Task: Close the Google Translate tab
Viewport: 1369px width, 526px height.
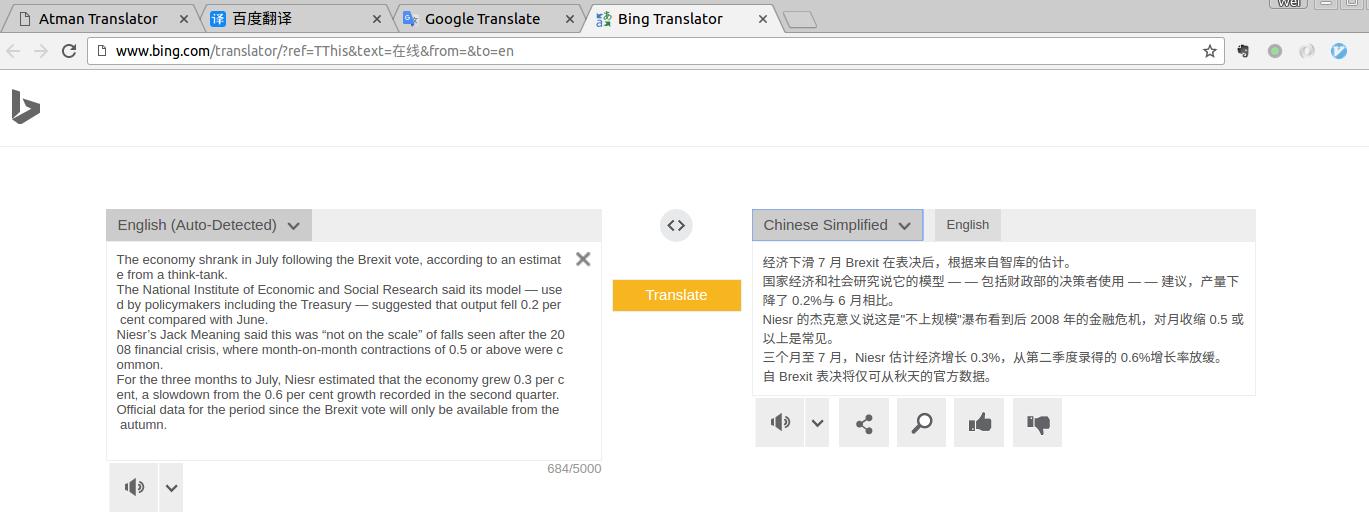Action: point(570,19)
